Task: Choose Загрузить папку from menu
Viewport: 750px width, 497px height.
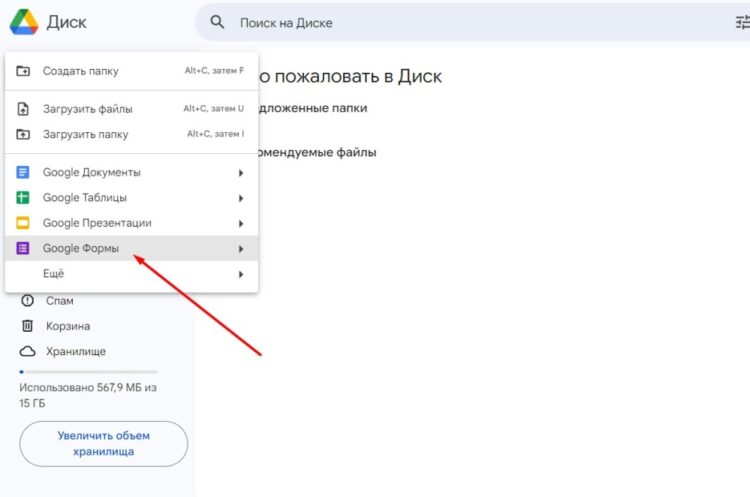Action: [132, 134]
